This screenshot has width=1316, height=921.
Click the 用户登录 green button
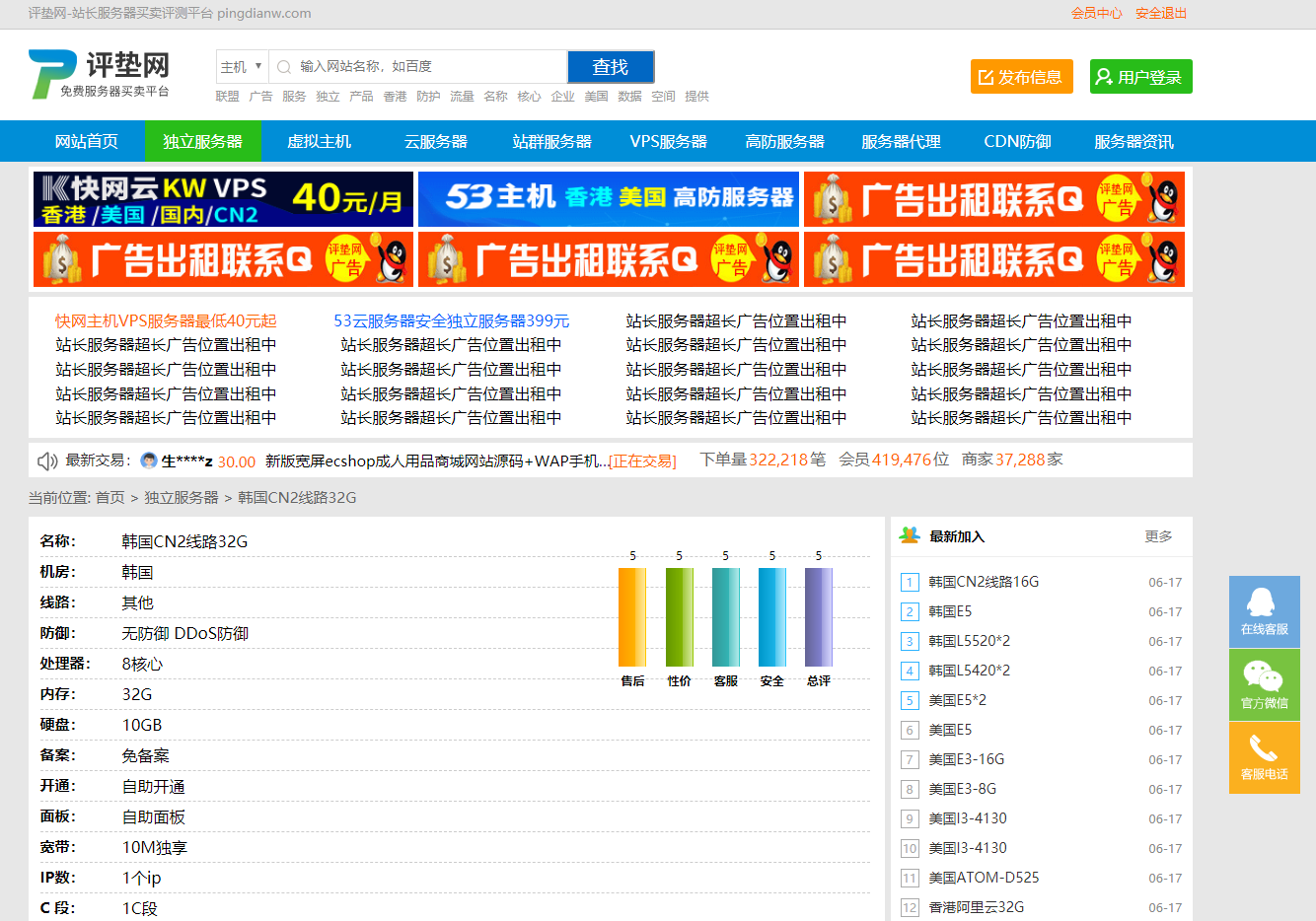click(1140, 77)
